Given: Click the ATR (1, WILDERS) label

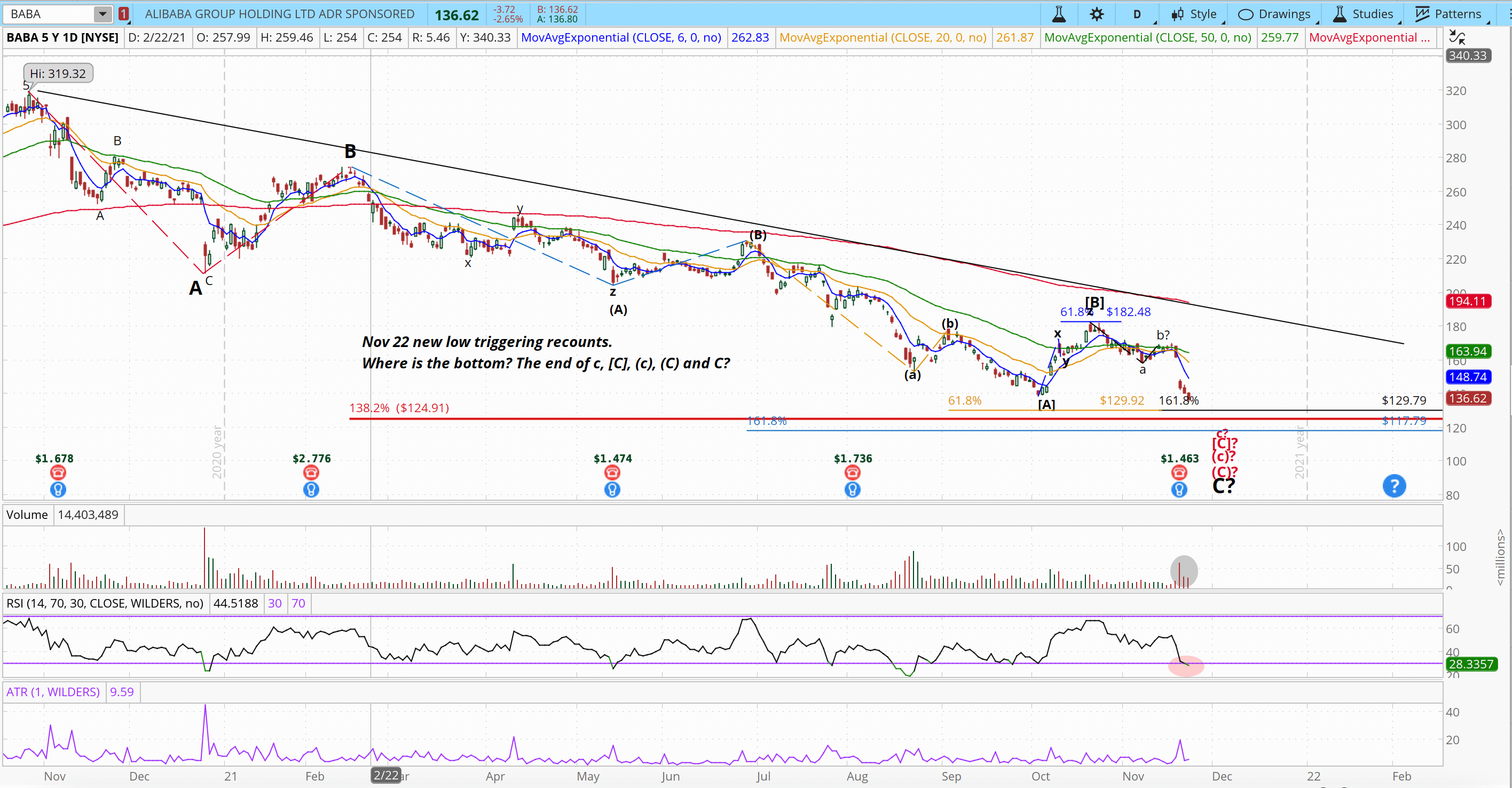Looking at the screenshot, I should (53, 692).
